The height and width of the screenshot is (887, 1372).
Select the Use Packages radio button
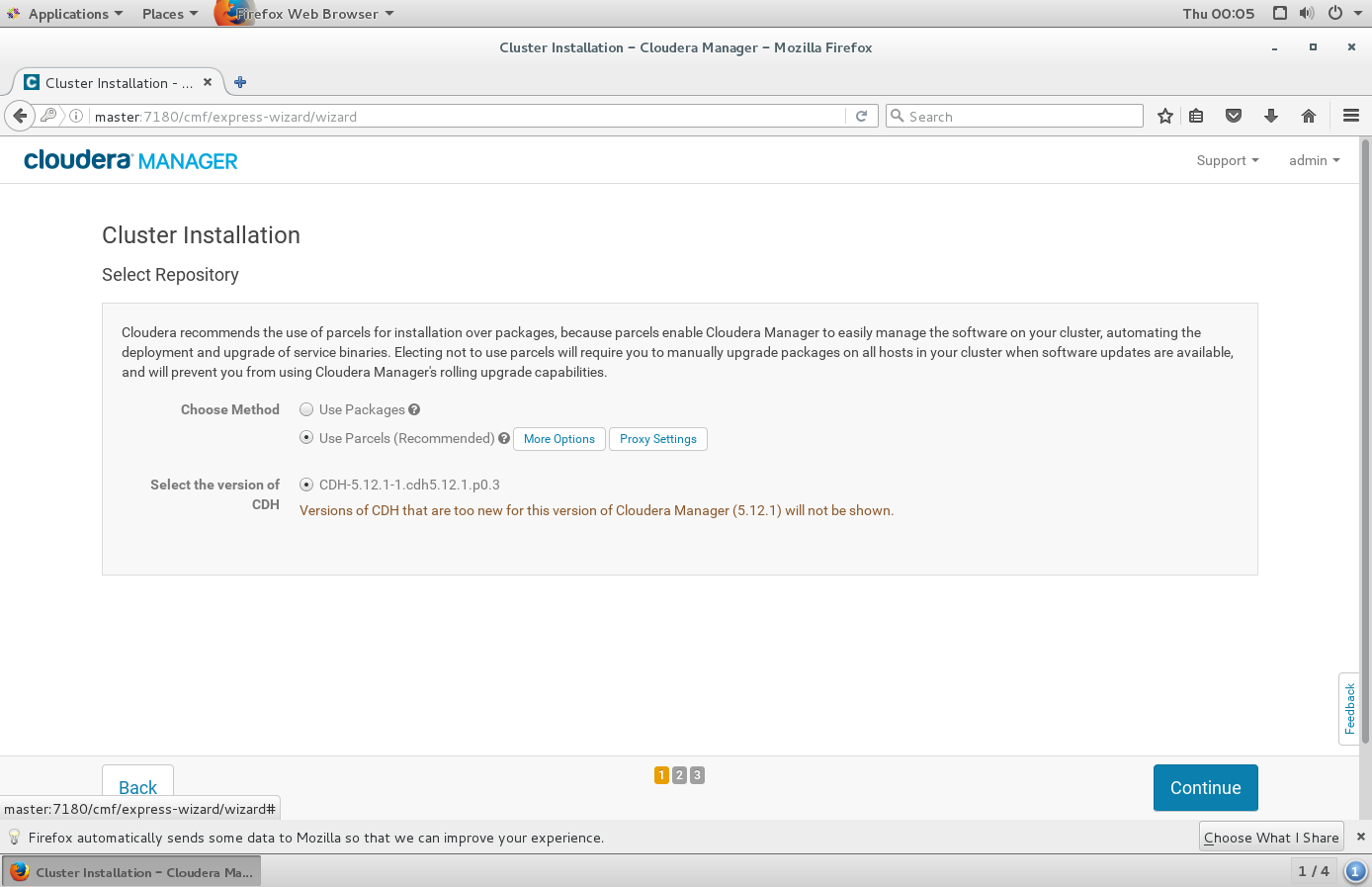(x=306, y=409)
